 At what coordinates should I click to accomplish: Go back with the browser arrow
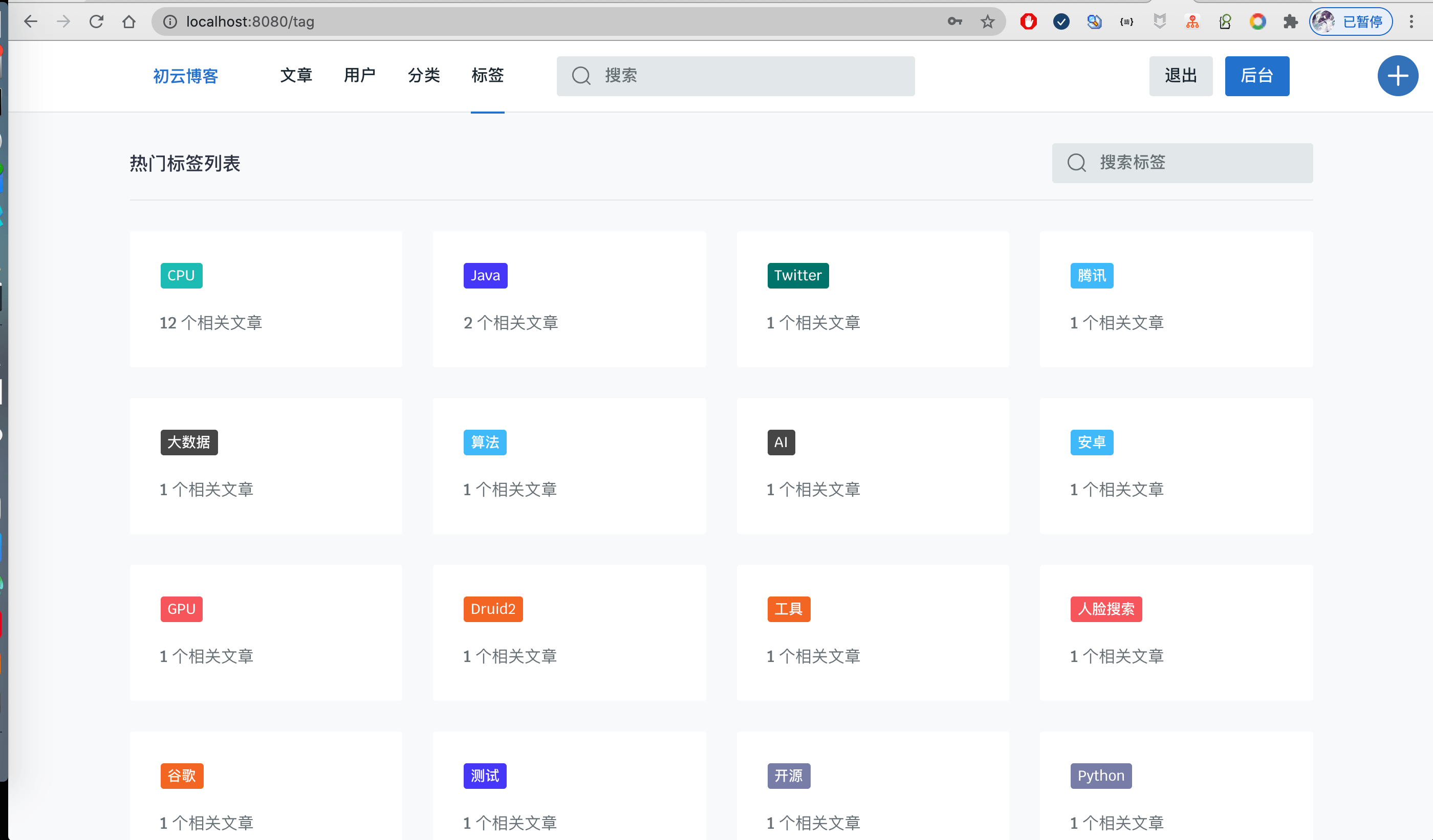point(31,21)
